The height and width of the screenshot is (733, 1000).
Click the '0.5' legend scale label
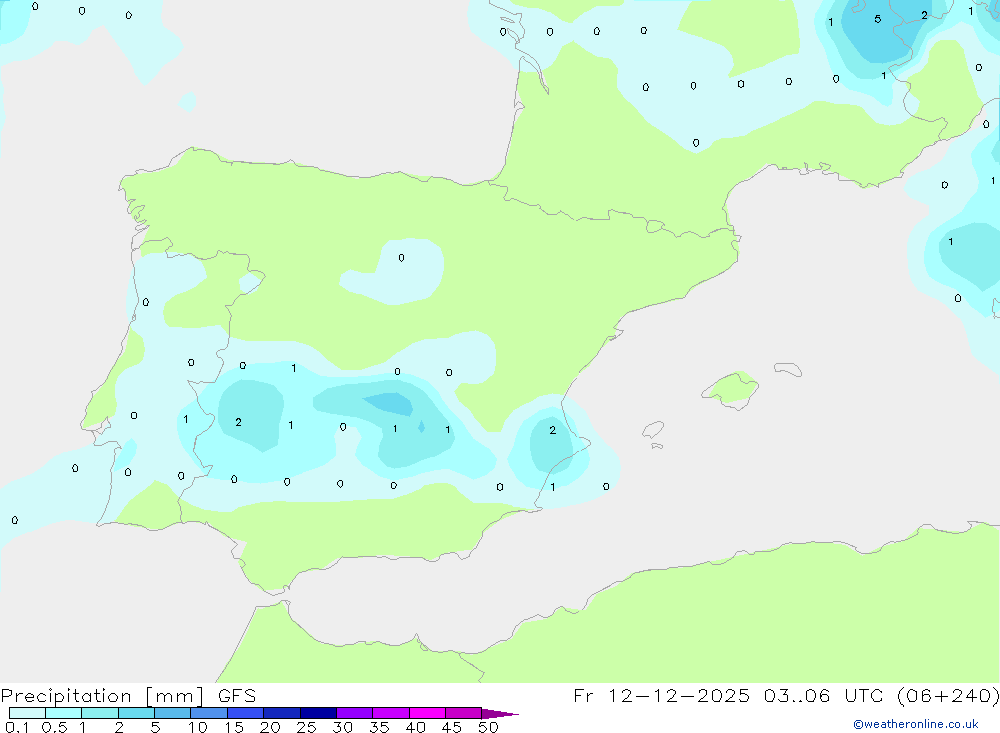point(54,727)
